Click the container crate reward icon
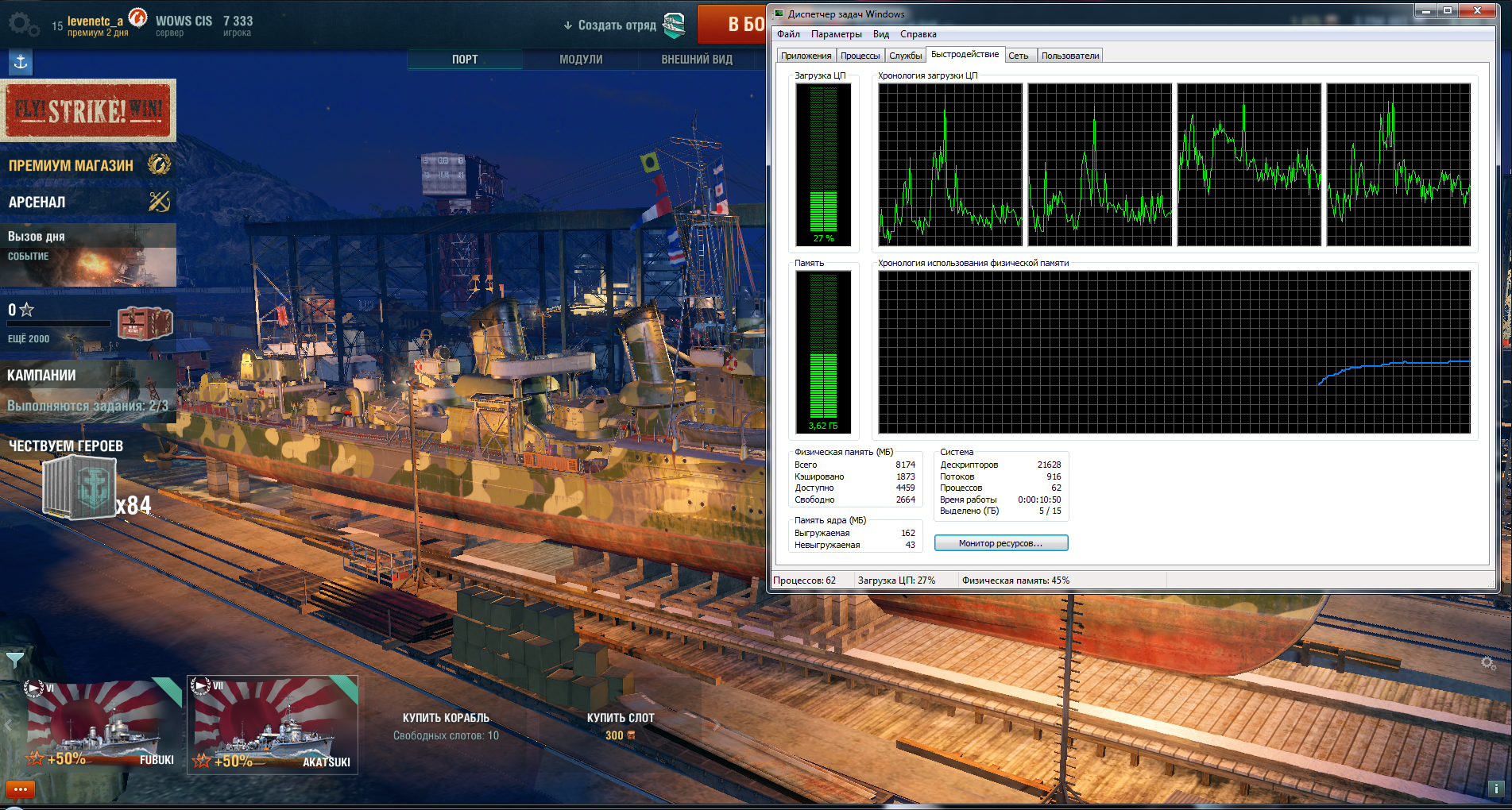This screenshot has height=810, width=1512. (145, 323)
